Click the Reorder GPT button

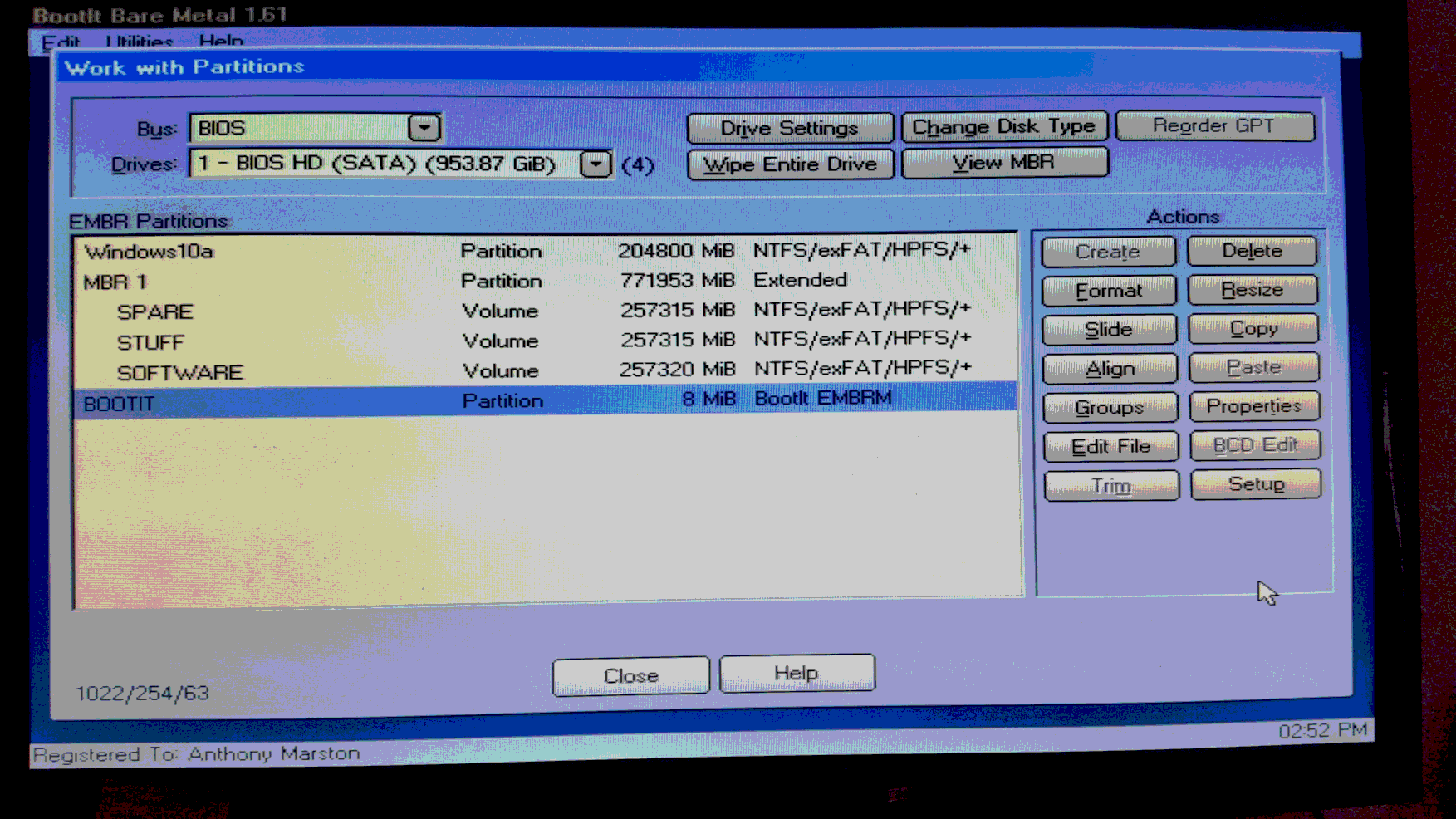[x=1214, y=126]
